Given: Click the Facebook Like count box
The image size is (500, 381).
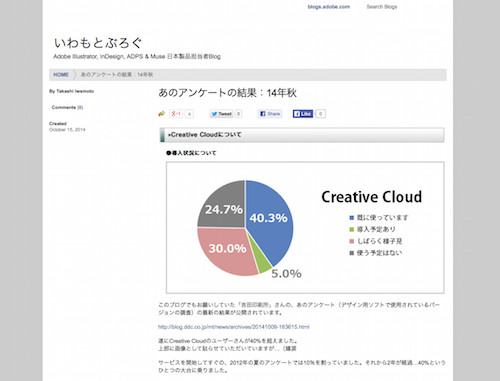Looking at the screenshot, I should [321, 114].
